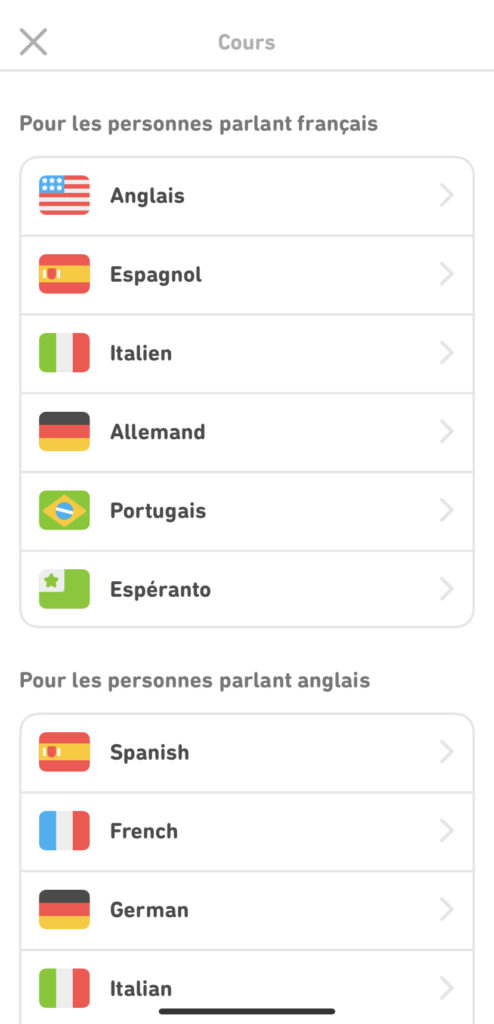Tap the Italy flag beside Italien

pyautogui.click(x=64, y=353)
